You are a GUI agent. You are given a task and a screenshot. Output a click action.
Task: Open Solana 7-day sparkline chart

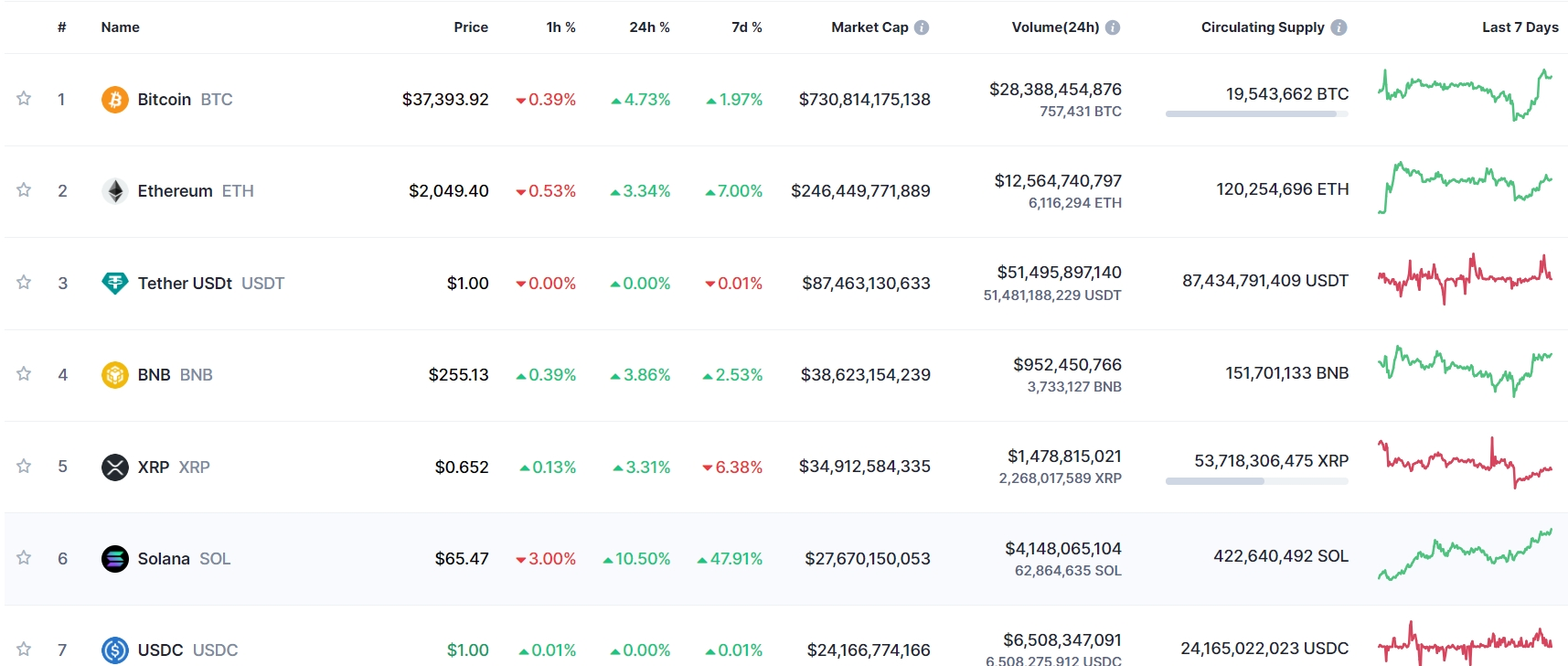pos(1466,554)
